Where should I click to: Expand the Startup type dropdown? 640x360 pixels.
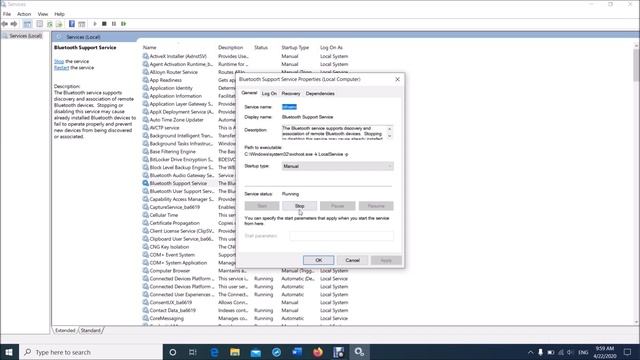338,166
